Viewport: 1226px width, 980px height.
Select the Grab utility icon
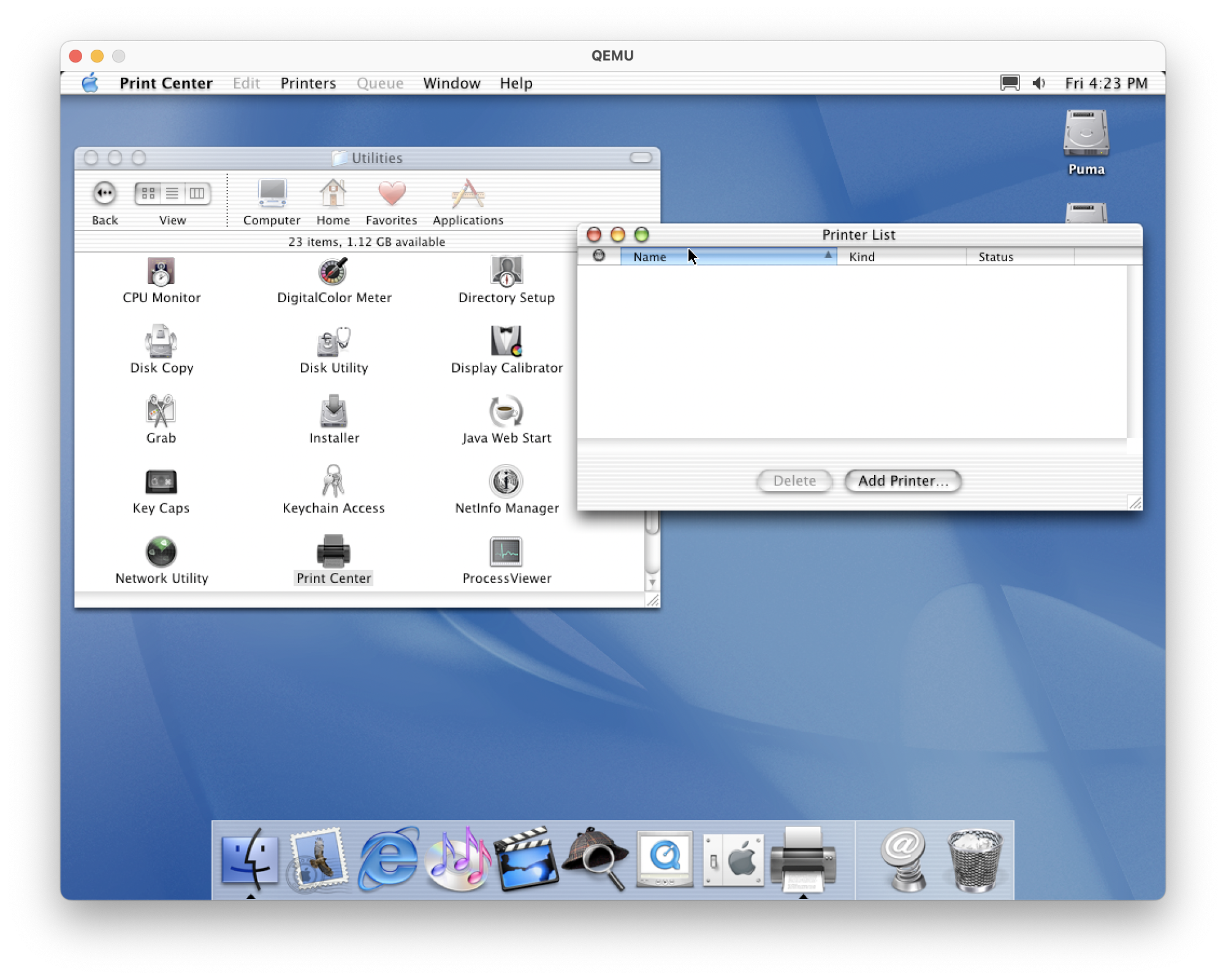[x=161, y=412]
